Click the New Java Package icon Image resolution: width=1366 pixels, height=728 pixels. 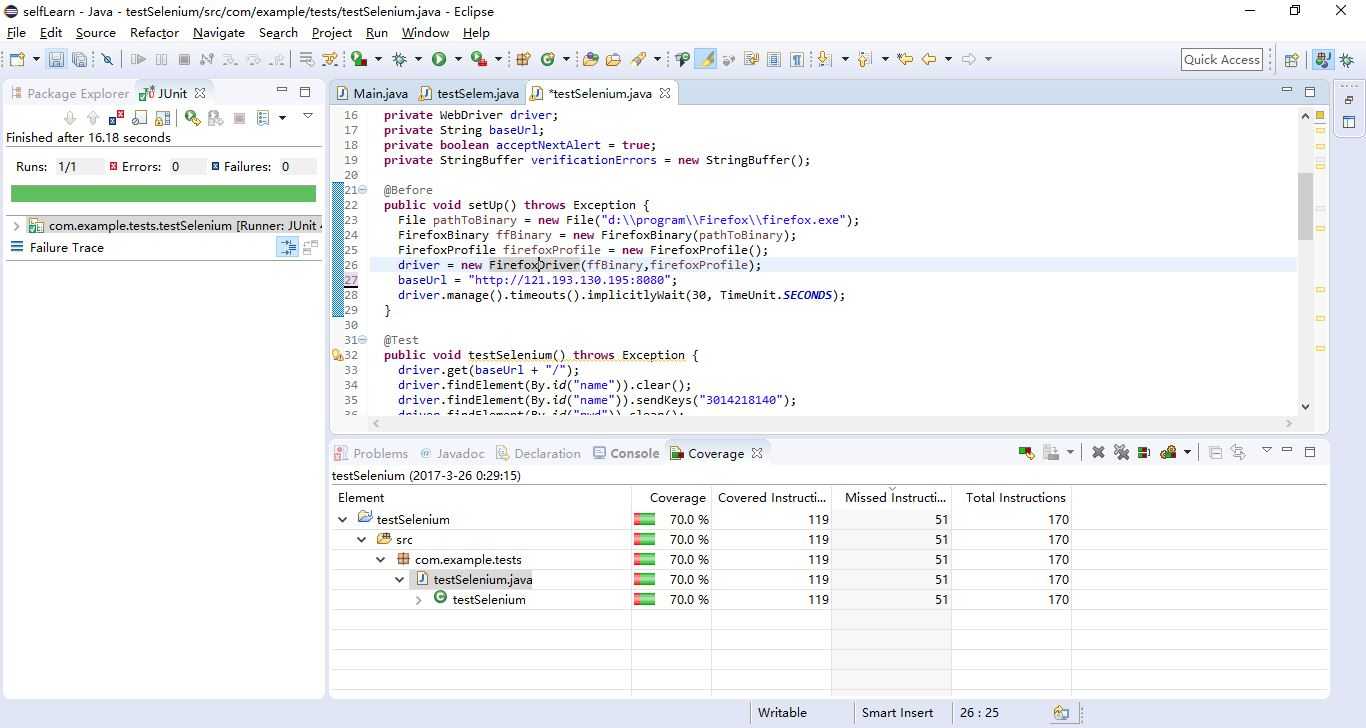tap(522, 59)
